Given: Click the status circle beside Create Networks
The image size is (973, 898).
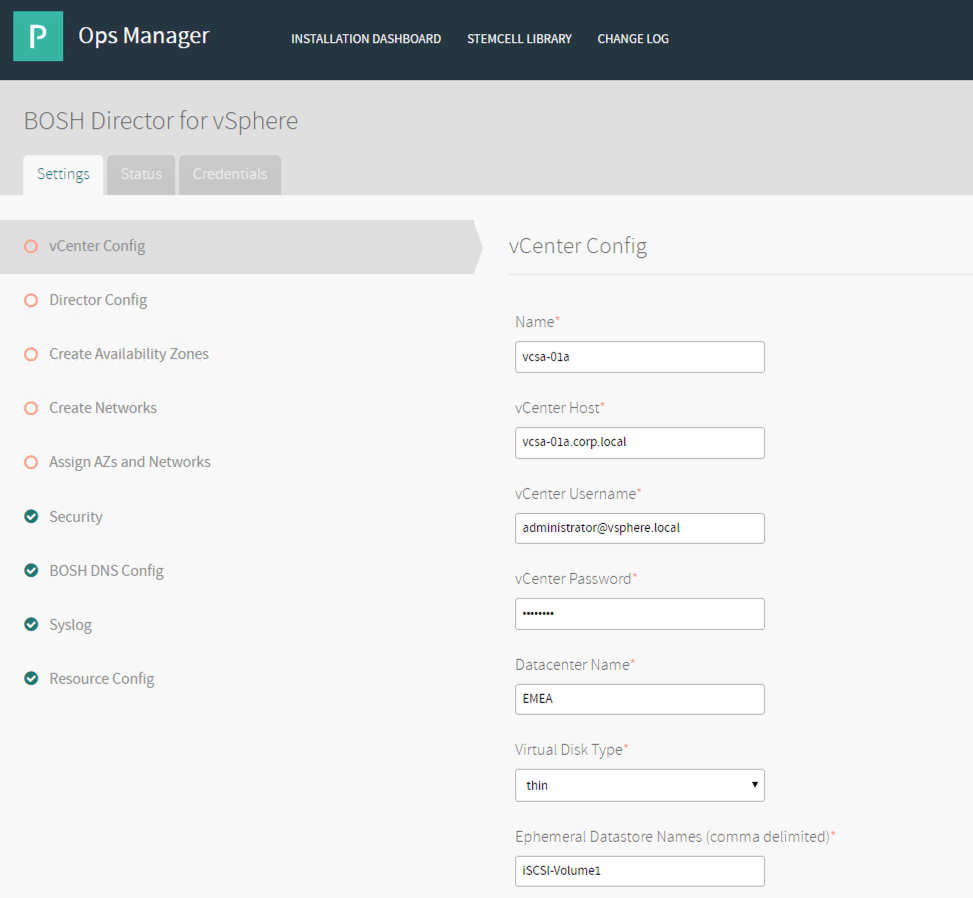Looking at the screenshot, I should [x=31, y=408].
